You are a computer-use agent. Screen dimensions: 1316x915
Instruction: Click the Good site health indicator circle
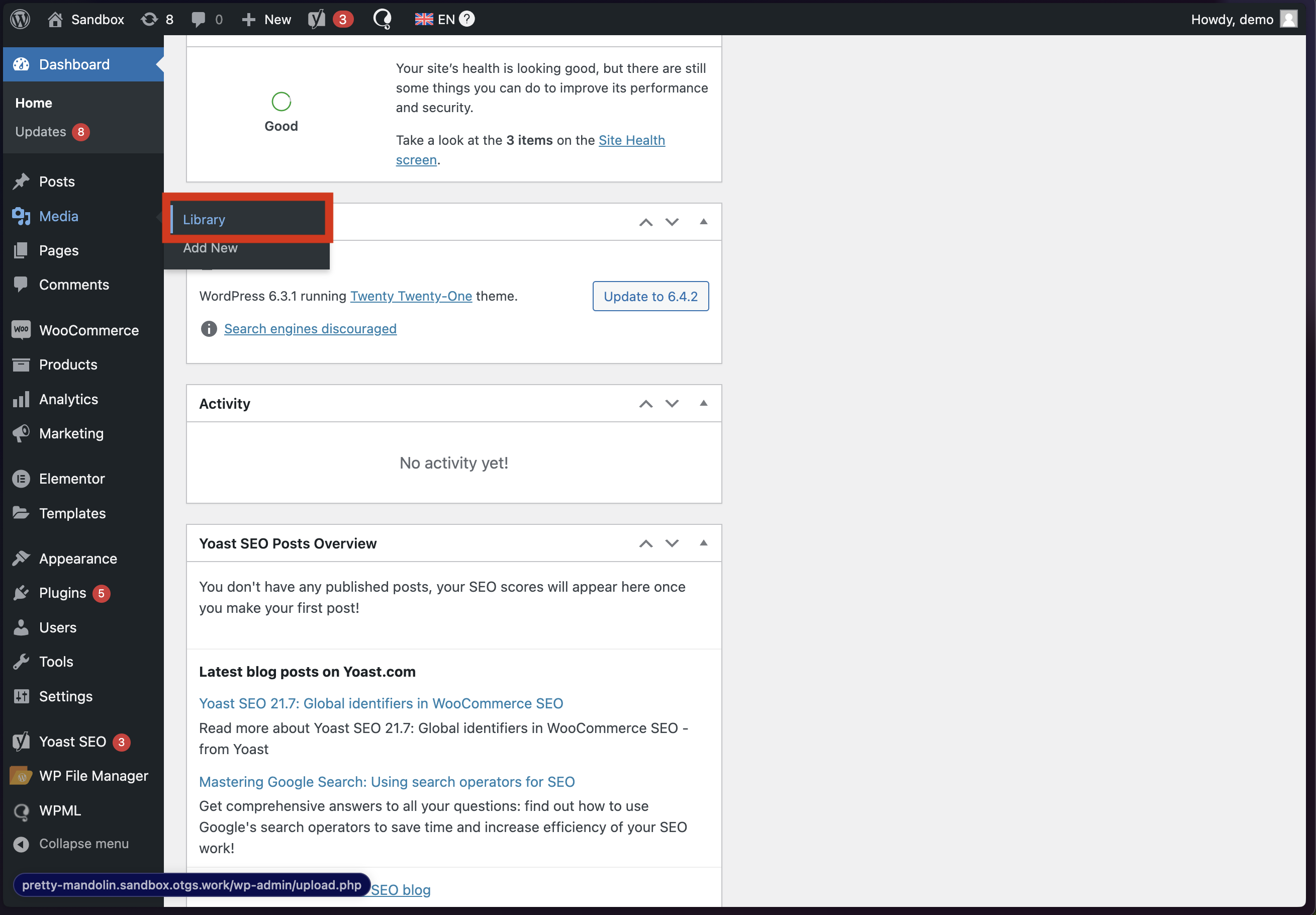click(281, 102)
